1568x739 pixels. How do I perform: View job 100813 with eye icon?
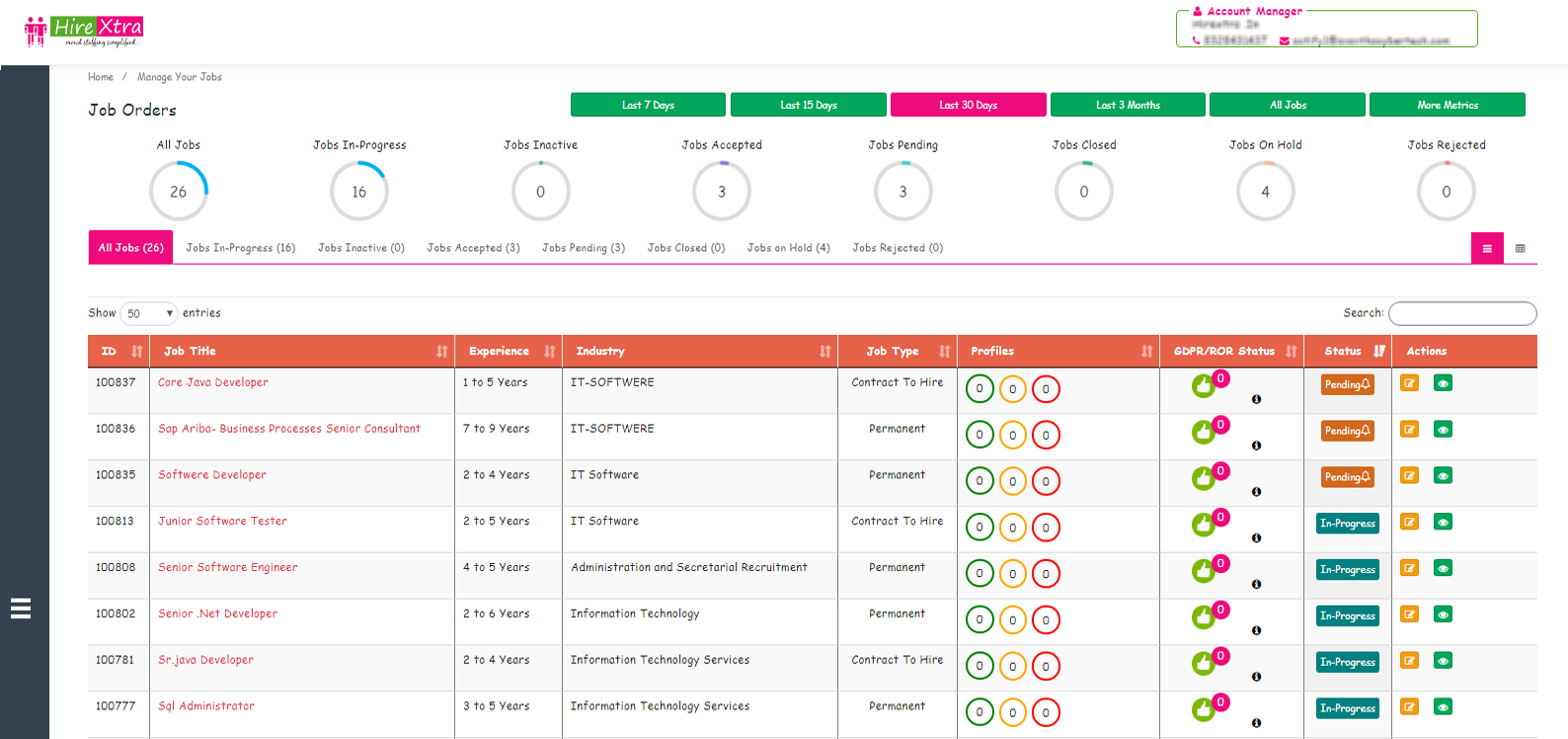pos(1443,522)
